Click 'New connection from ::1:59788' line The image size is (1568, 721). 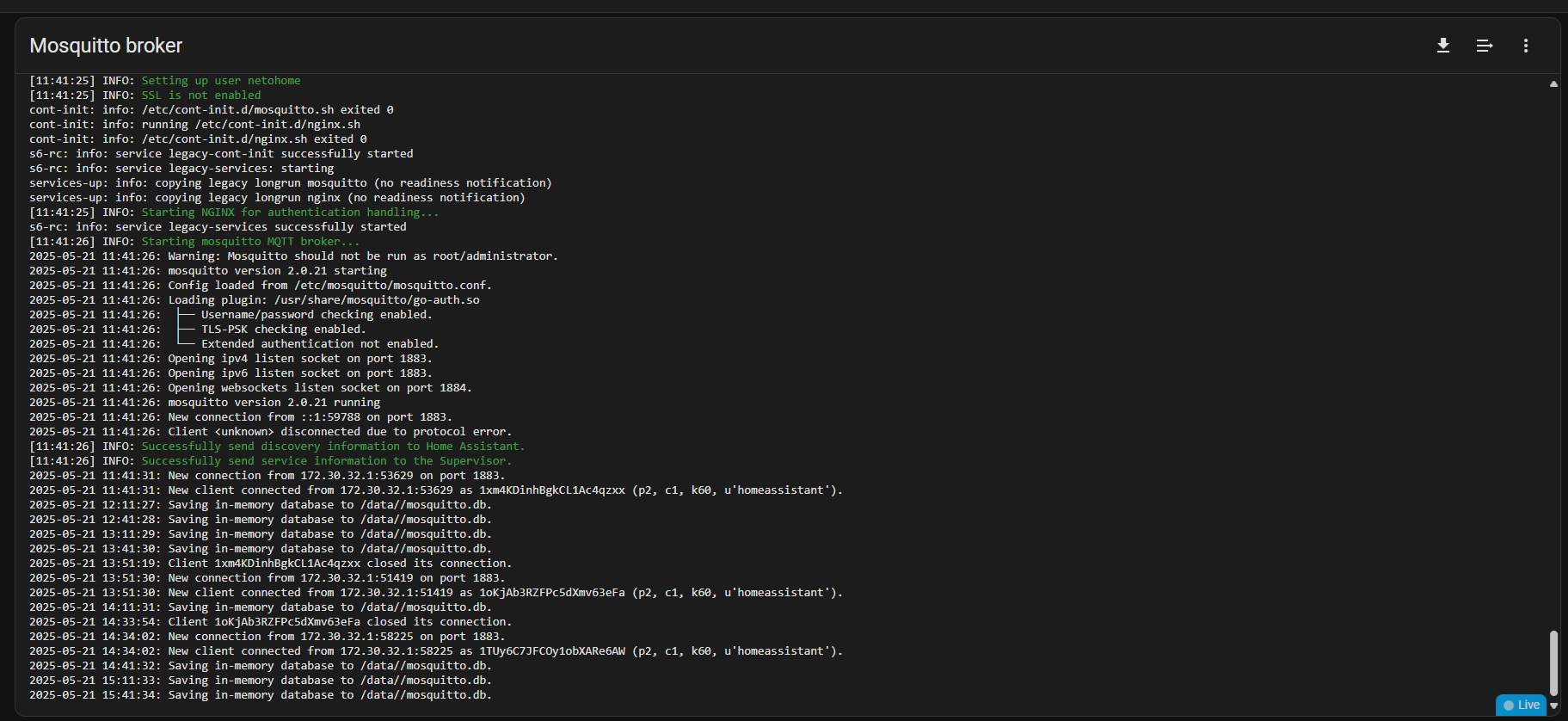(241, 417)
